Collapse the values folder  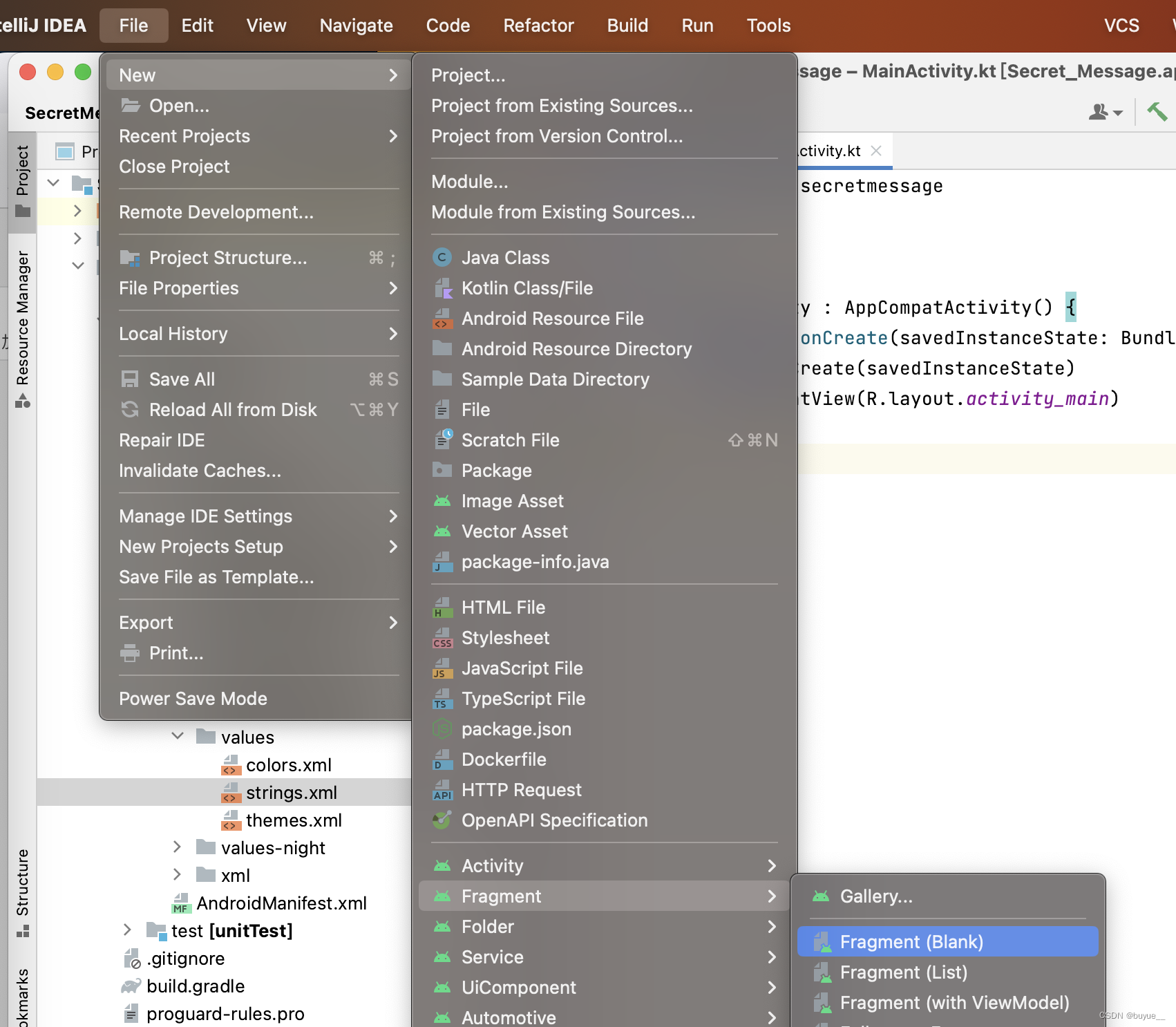(178, 737)
